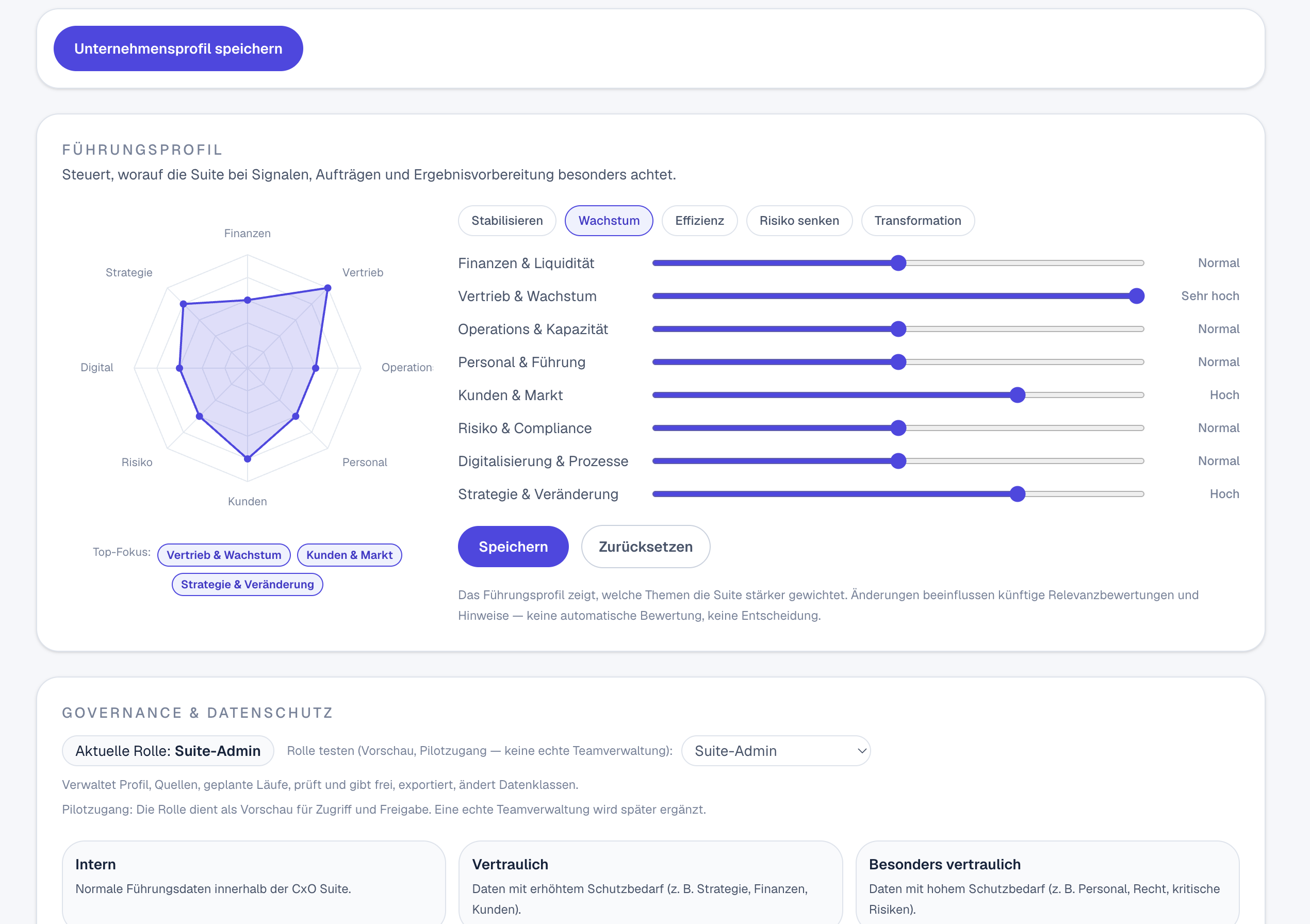Click the 'Digitalisierung & Prozesse' slider label
Viewport: 1310px width, 924px height.
point(543,461)
